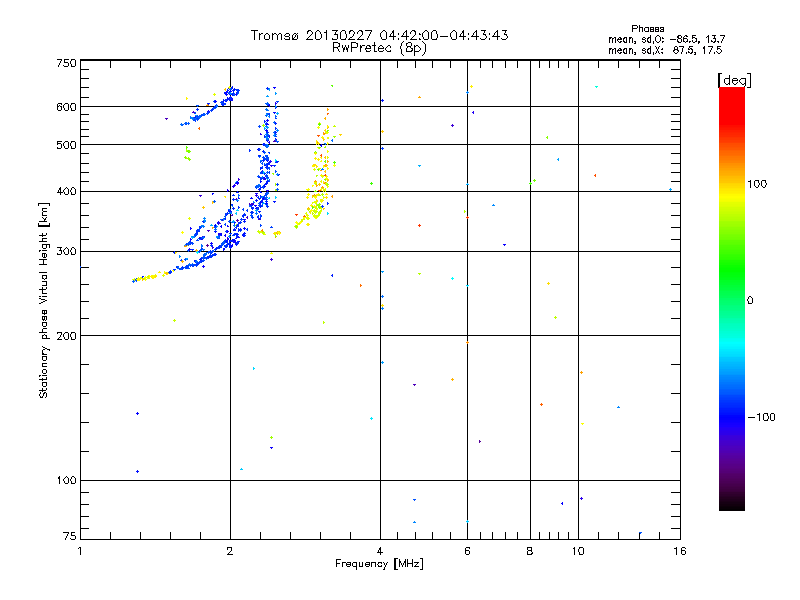Click the 'Frequency [MHz]' axis label
The height and width of the screenshot is (600, 800).
tap(379, 564)
